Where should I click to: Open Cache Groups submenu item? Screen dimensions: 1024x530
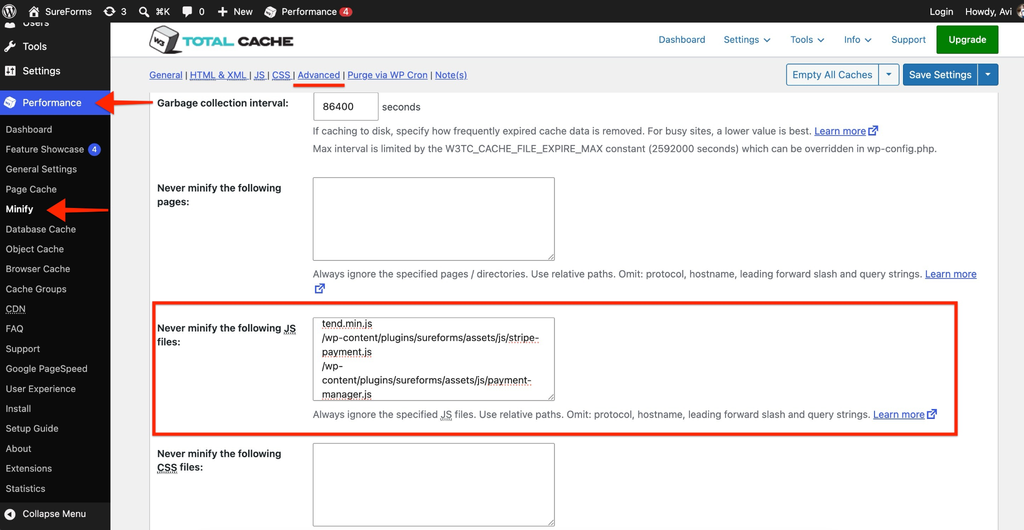(x=36, y=289)
